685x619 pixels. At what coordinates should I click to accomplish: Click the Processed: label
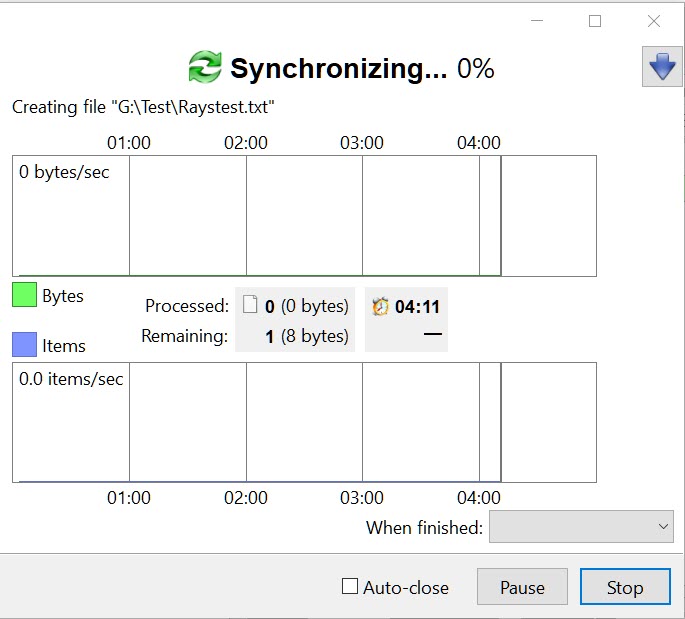(187, 306)
